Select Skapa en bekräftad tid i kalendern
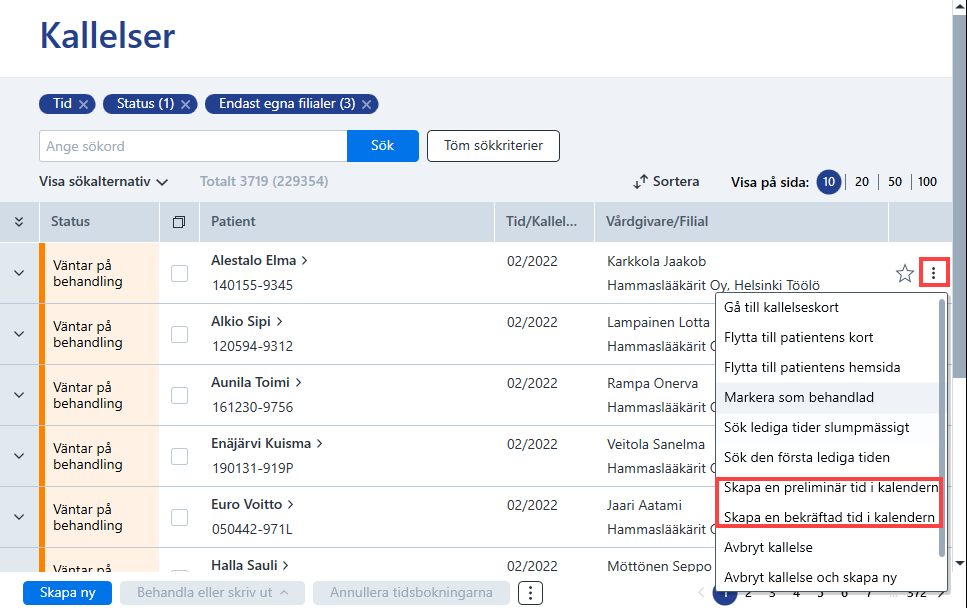 pos(829,517)
